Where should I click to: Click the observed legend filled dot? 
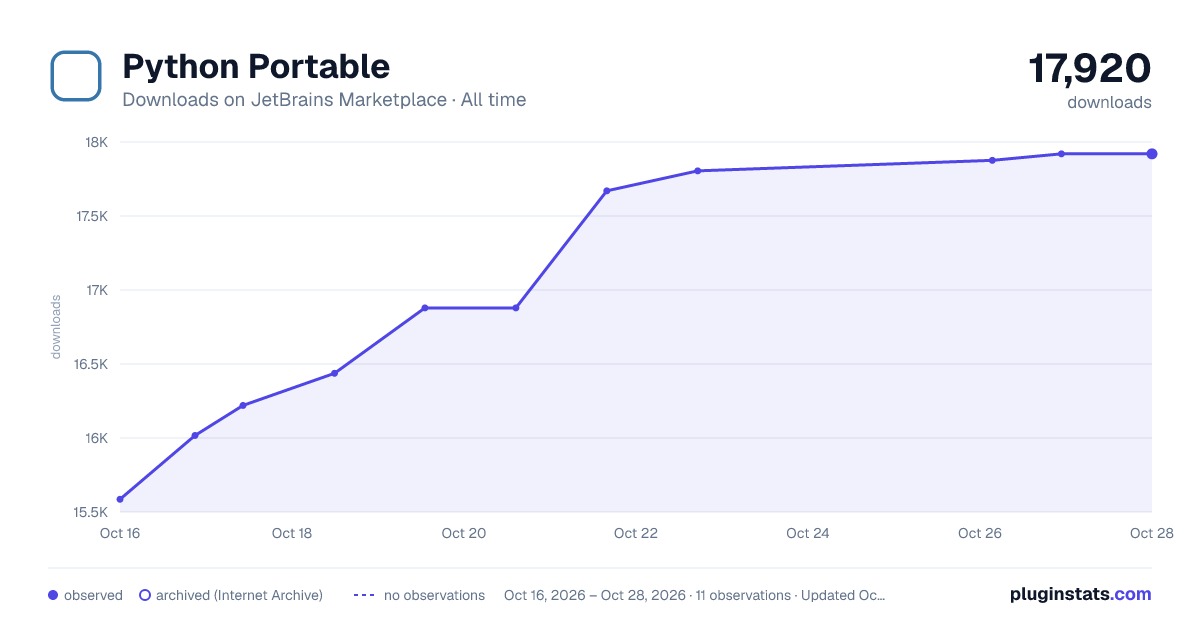click(53, 595)
